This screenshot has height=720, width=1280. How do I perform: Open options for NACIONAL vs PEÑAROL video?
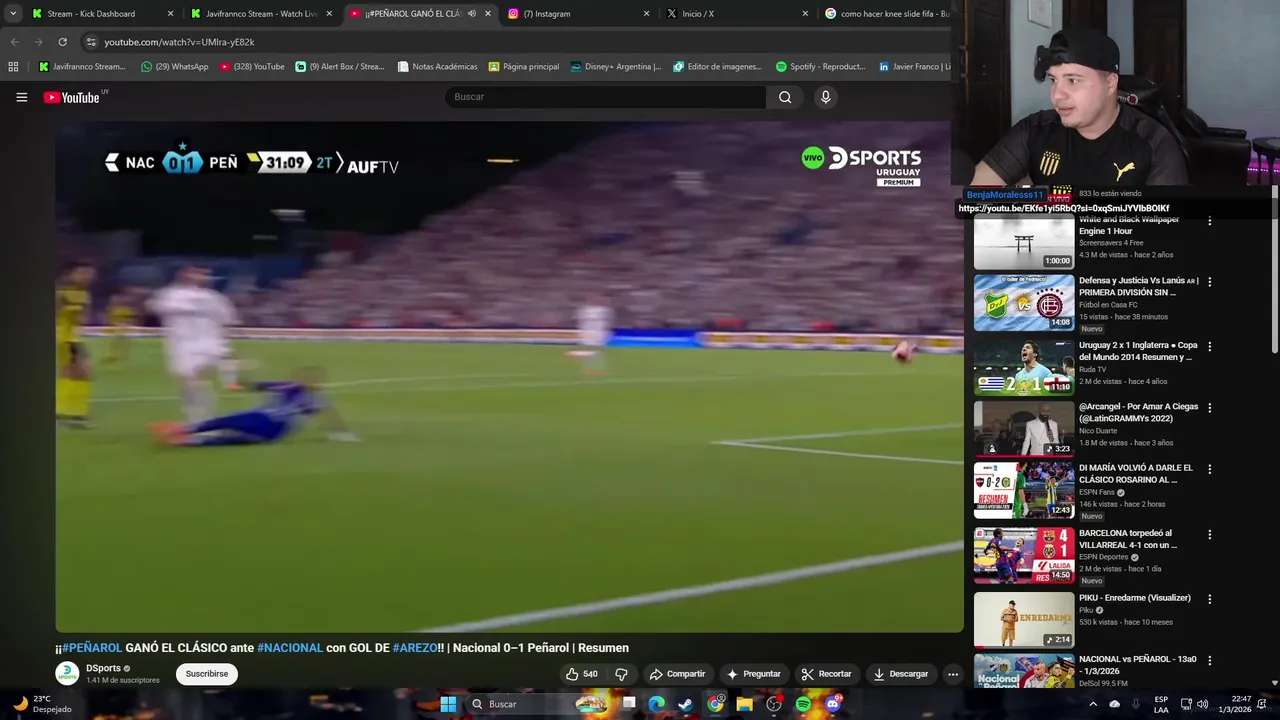[x=1209, y=661]
